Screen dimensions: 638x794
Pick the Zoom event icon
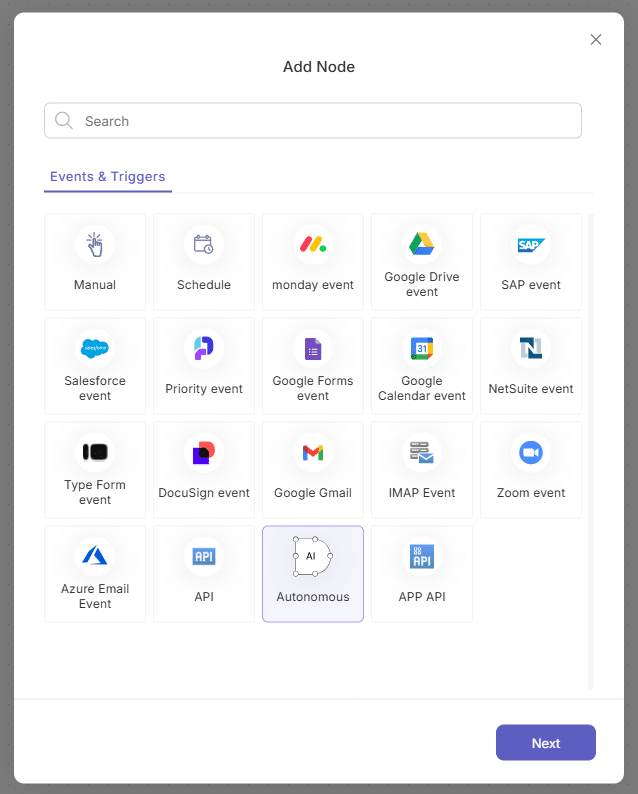tap(531, 452)
